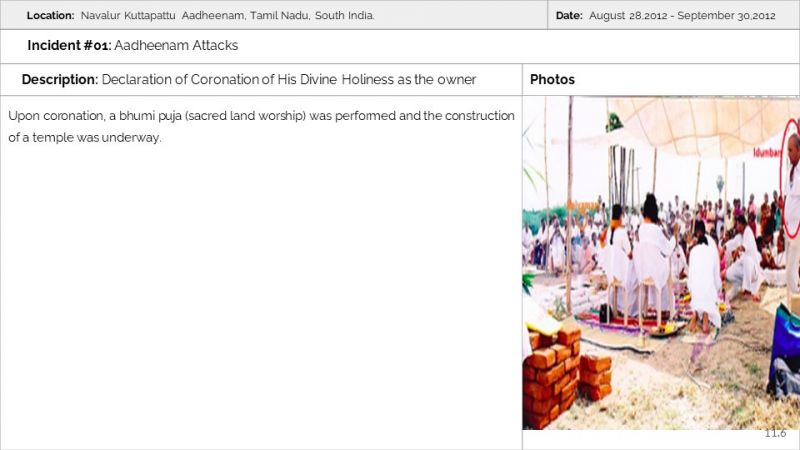Image resolution: width=800 pixels, height=450 pixels.
Task: Click the red Idumban label in photo
Action: coord(767,153)
